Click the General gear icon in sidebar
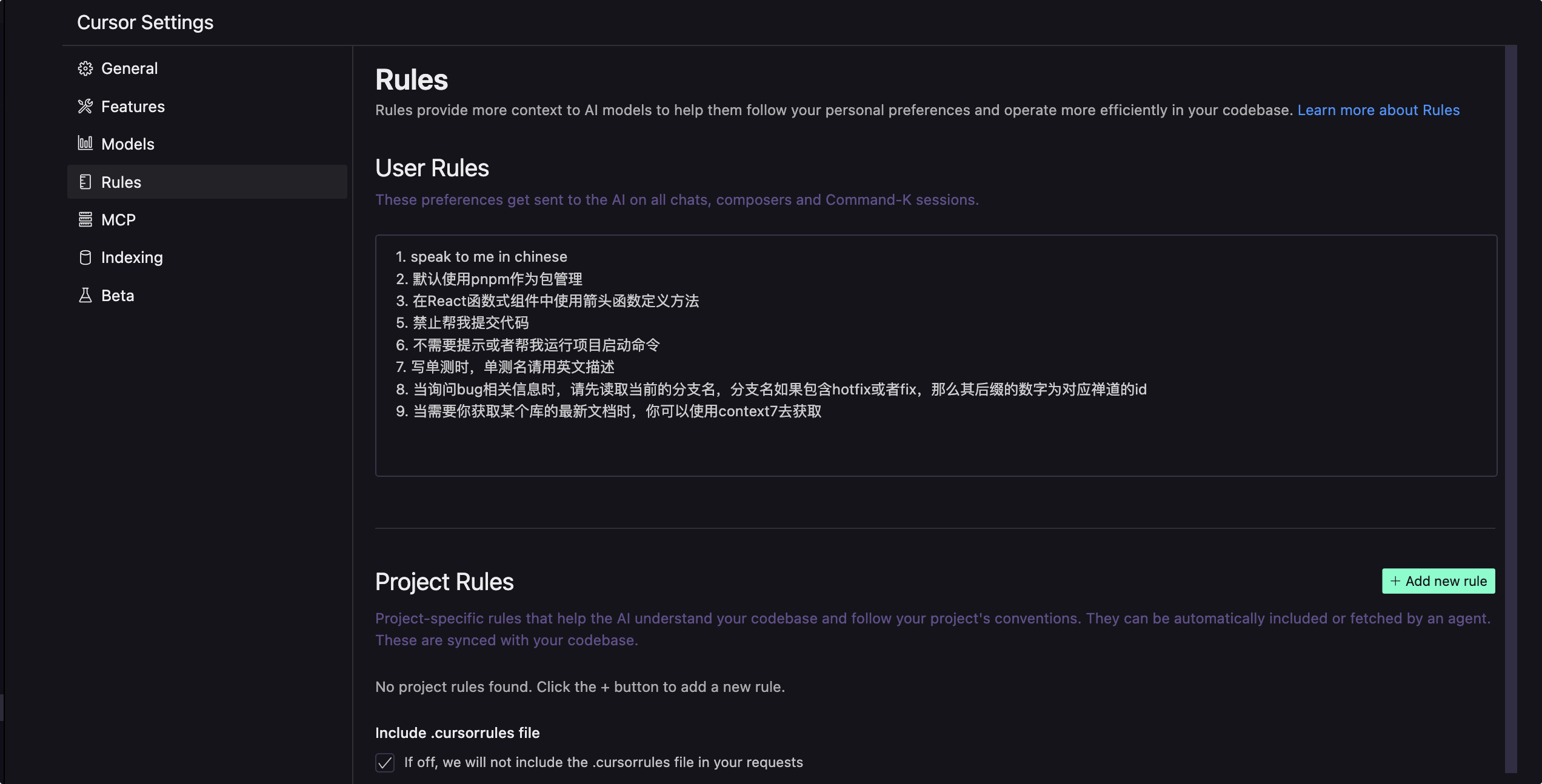Screen dimensions: 1542x784 (x=85, y=68)
